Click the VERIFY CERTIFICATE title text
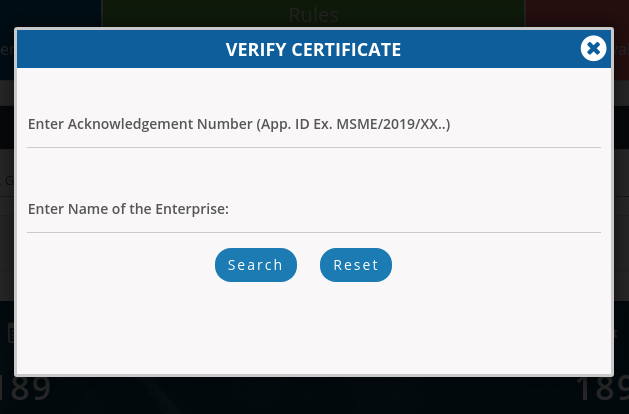 coord(313,49)
